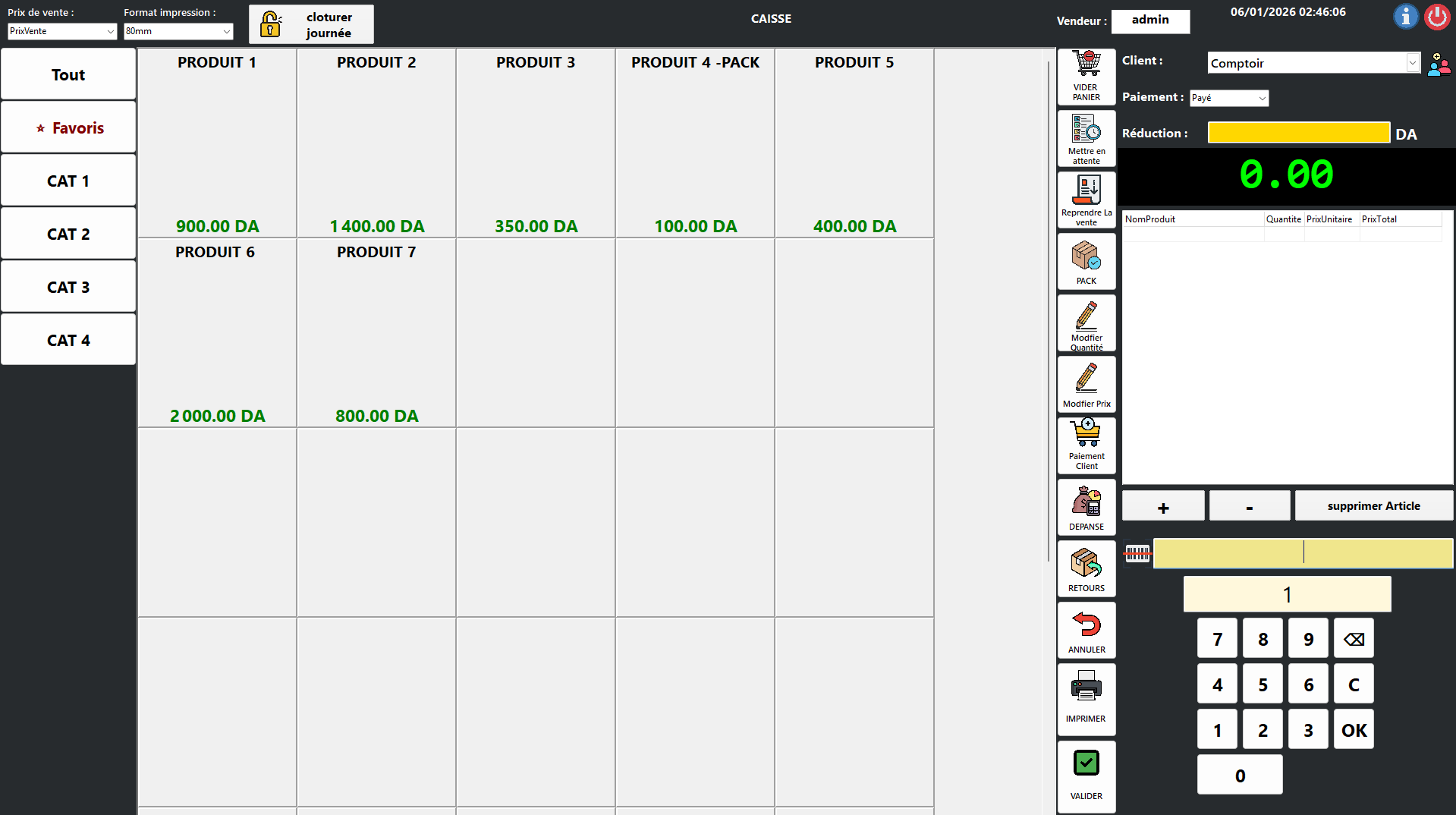Screen dimensions: 1456x815
Task: Put the sale on hold (Mettre en attente)
Action: (x=1086, y=138)
